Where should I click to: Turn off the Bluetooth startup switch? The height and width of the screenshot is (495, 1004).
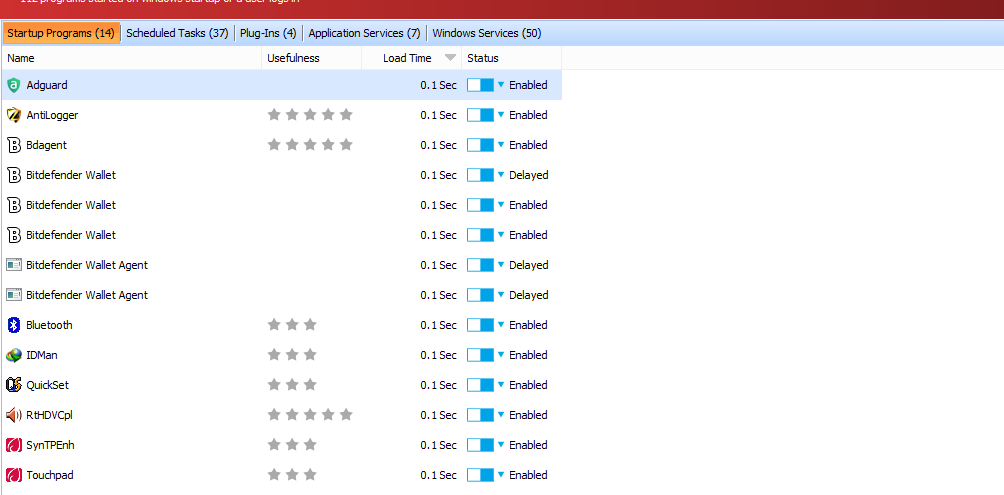point(480,325)
